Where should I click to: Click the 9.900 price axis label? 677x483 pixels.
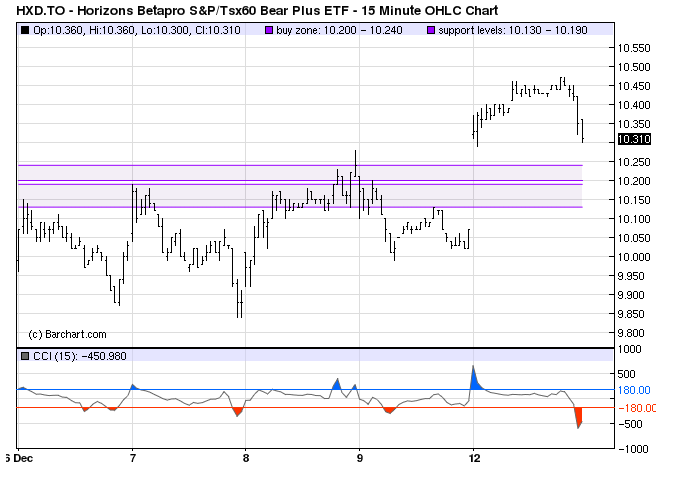pyautogui.click(x=634, y=295)
